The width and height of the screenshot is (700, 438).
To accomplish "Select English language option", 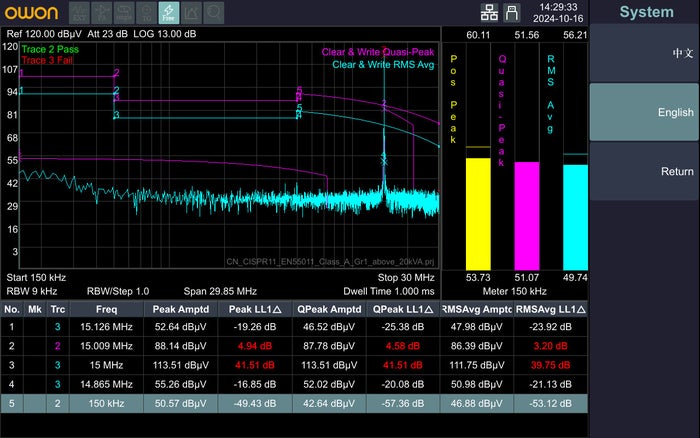I will click(644, 112).
